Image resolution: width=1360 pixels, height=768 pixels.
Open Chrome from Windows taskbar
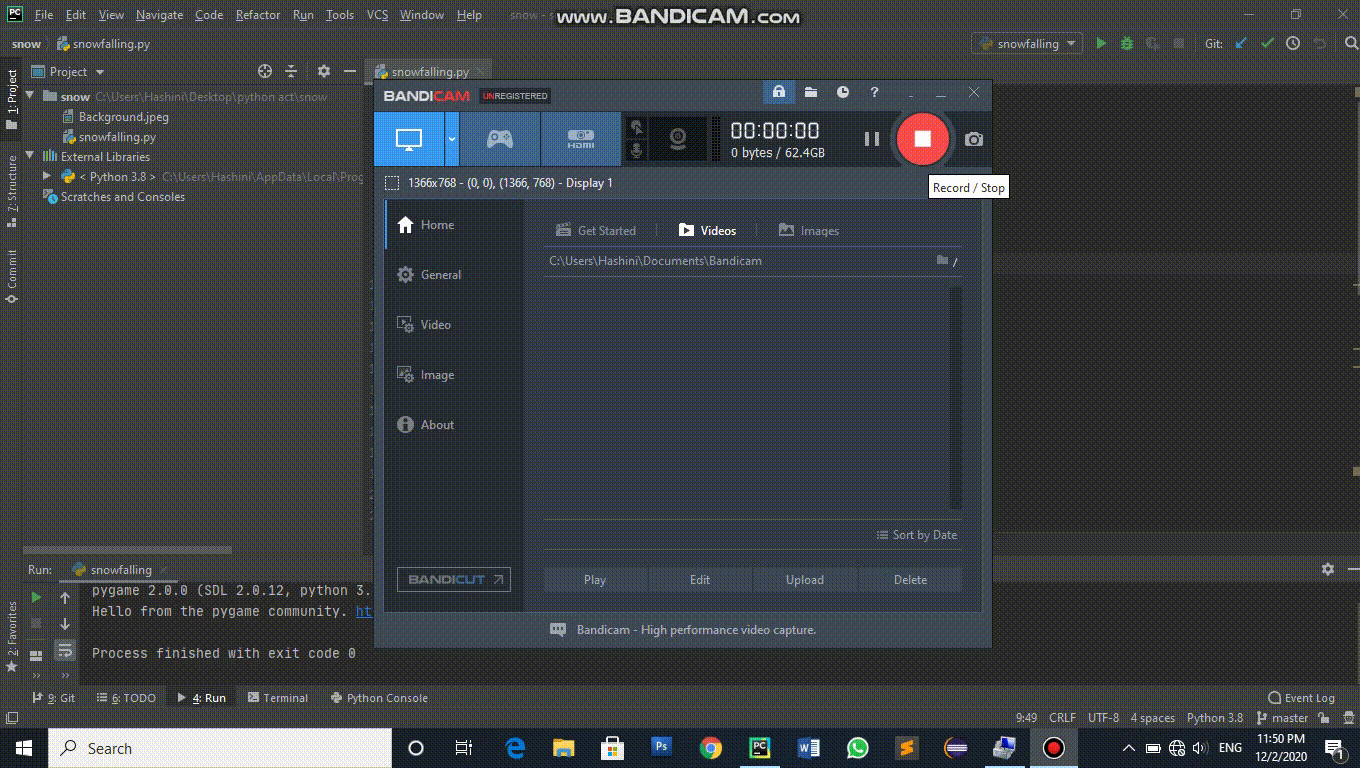click(x=711, y=748)
